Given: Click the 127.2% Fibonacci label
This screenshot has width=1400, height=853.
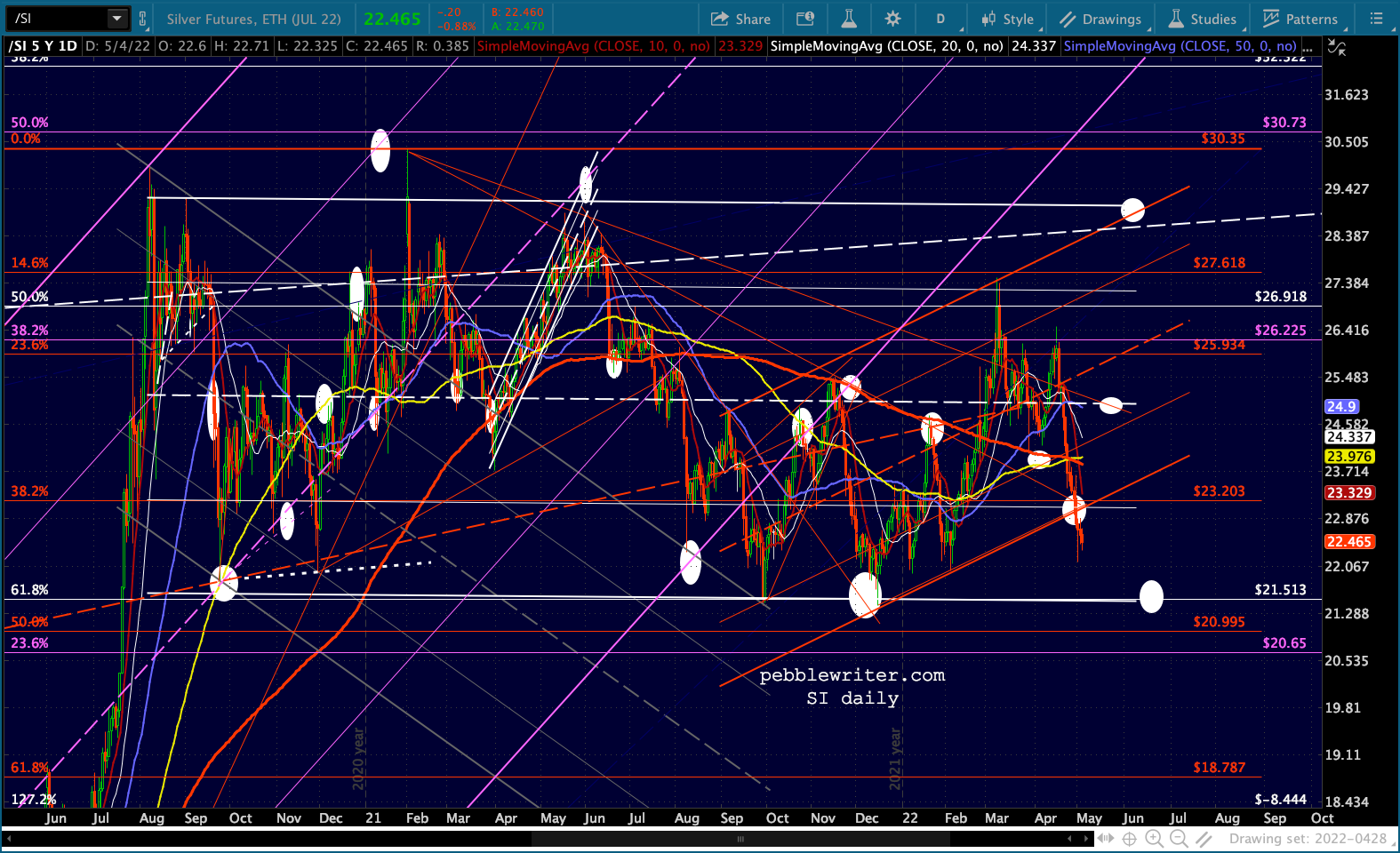Looking at the screenshot, I should [34, 800].
